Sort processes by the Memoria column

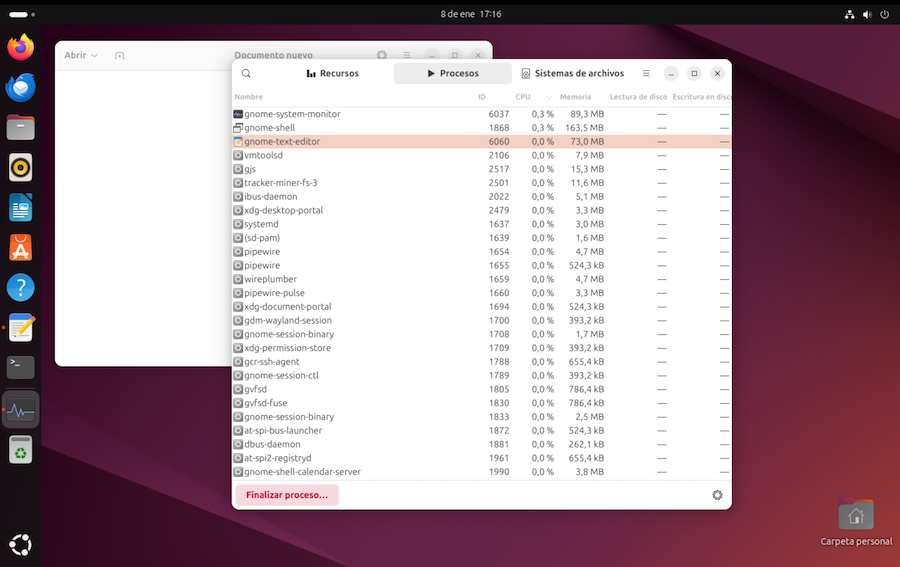[x=575, y=97]
